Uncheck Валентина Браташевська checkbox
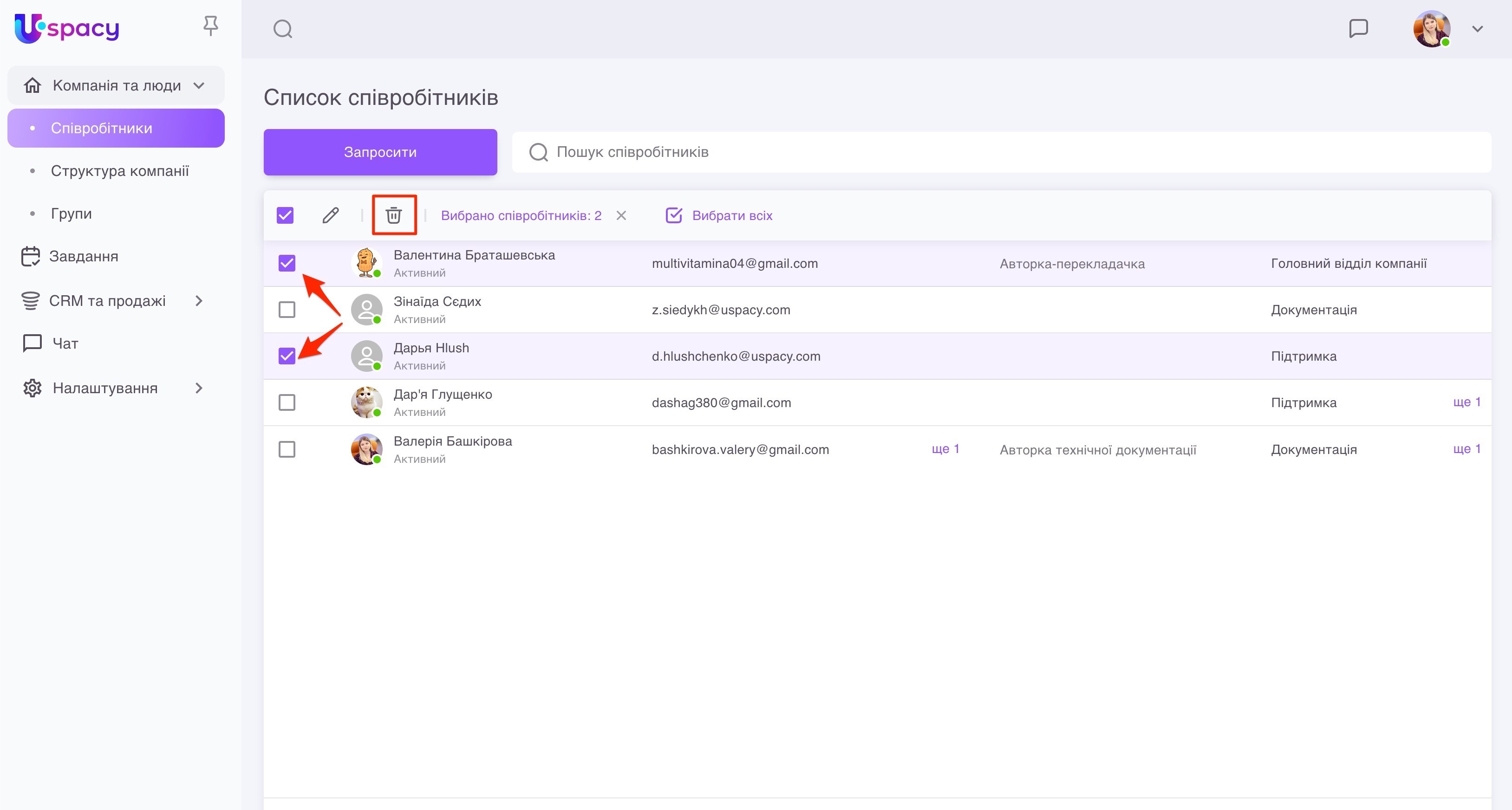Viewport: 1512px width, 810px height. [x=287, y=263]
